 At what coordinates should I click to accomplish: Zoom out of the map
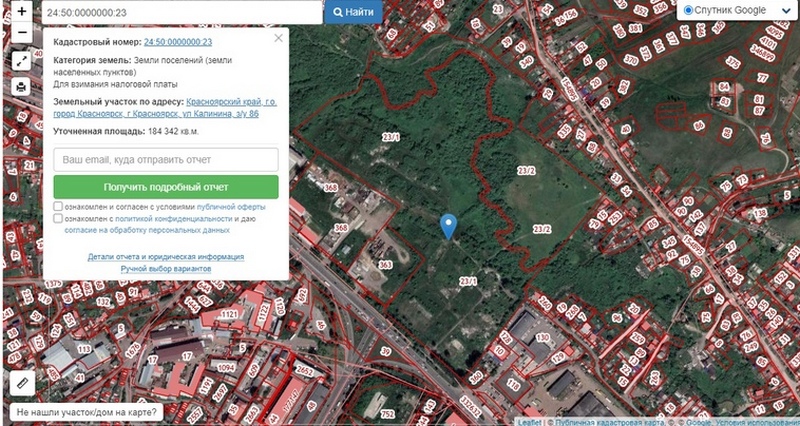coord(22,32)
